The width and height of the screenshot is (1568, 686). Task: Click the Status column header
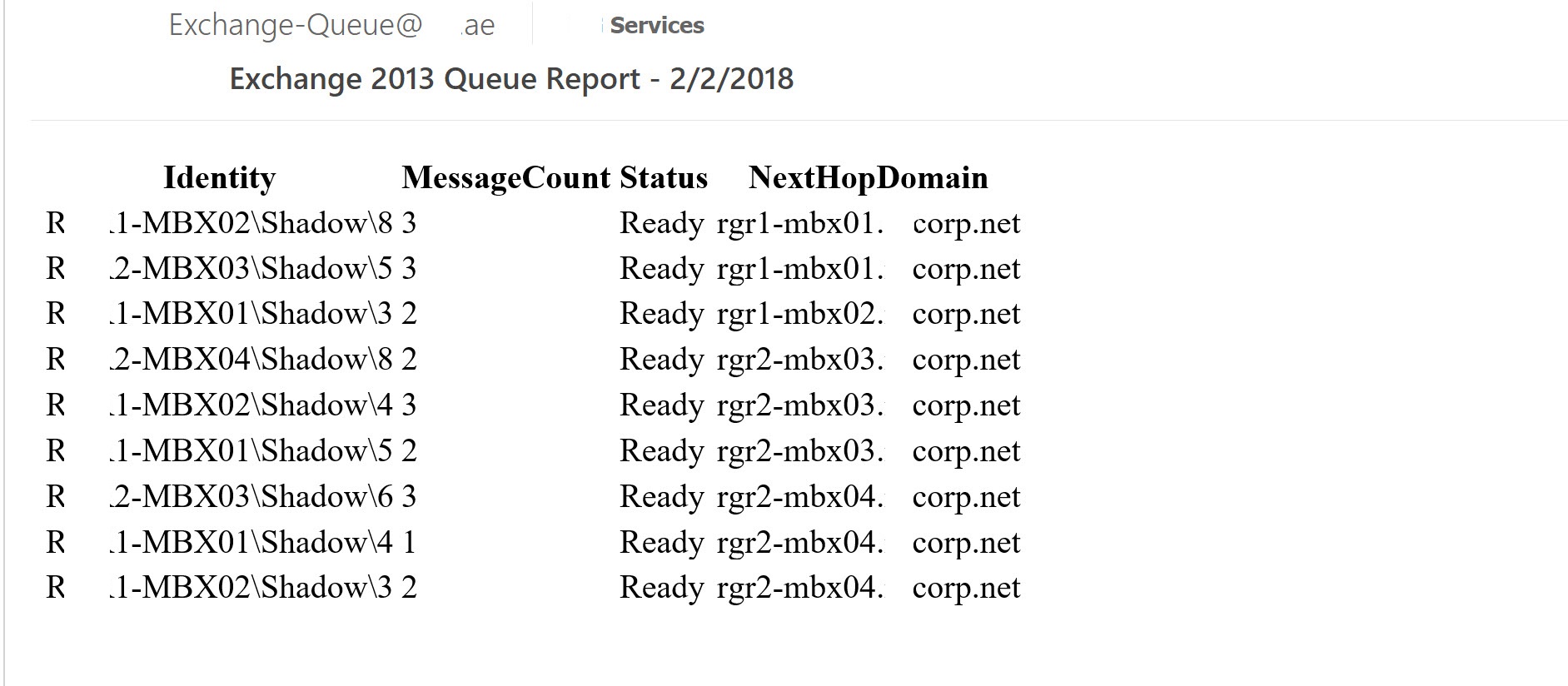(x=664, y=177)
